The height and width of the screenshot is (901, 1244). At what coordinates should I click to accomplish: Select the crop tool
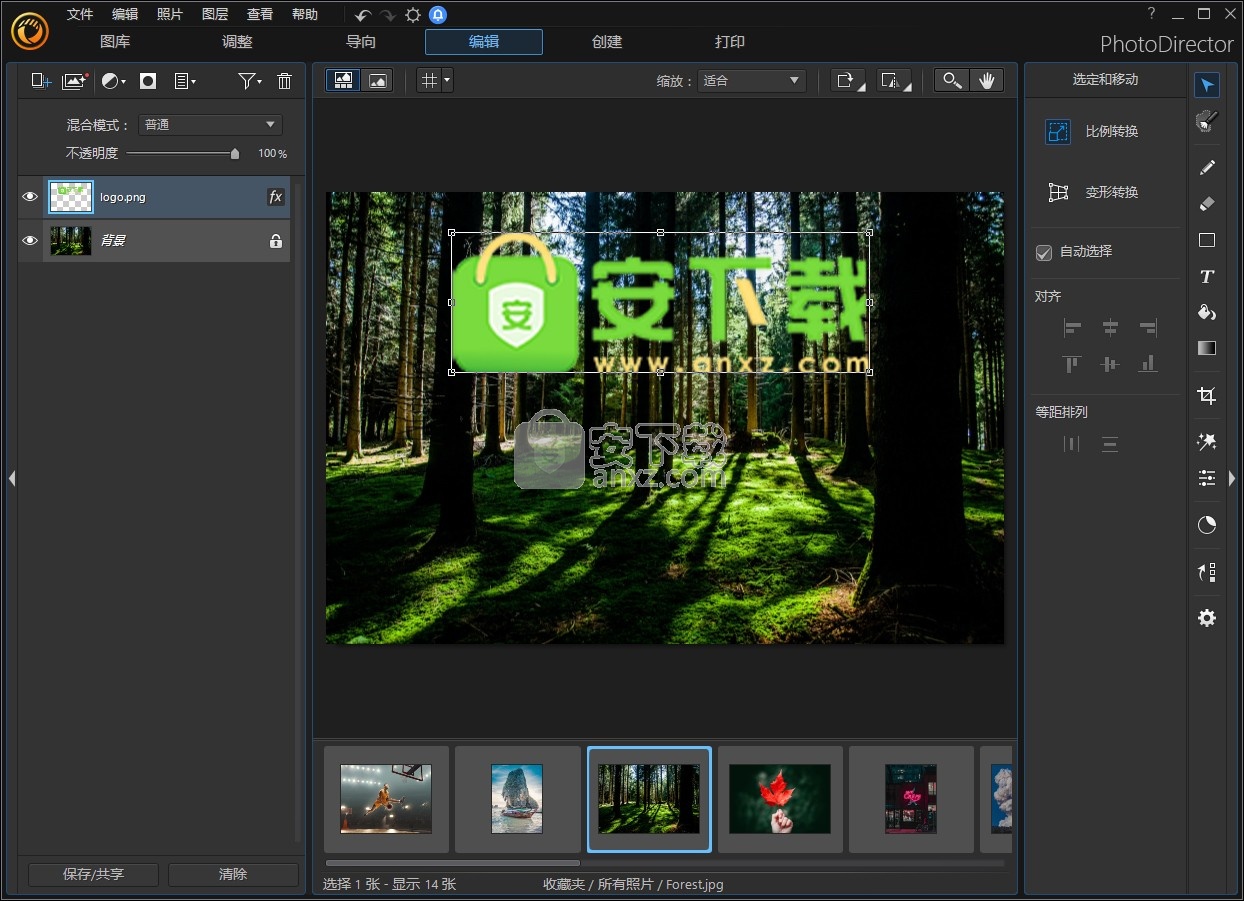pyautogui.click(x=1207, y=396)
